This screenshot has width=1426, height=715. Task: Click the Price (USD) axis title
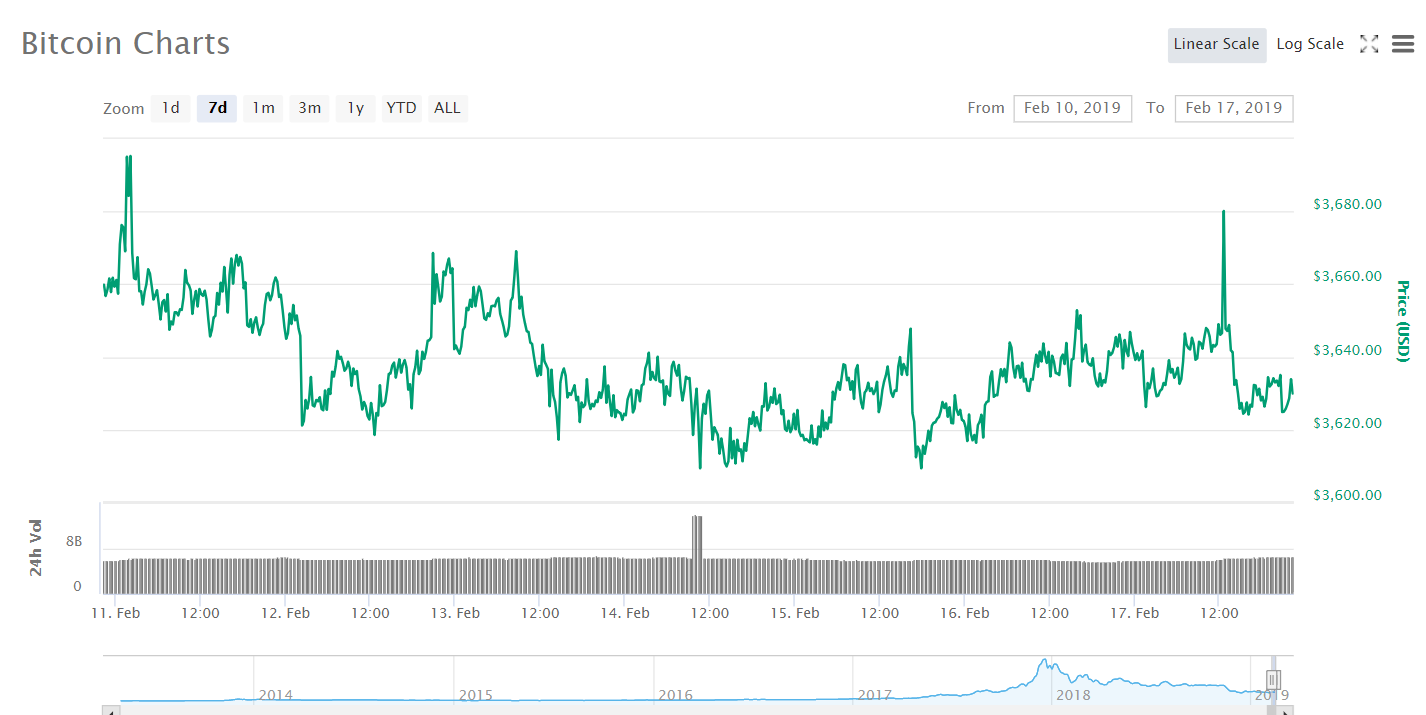click(x=1404, y=321)
